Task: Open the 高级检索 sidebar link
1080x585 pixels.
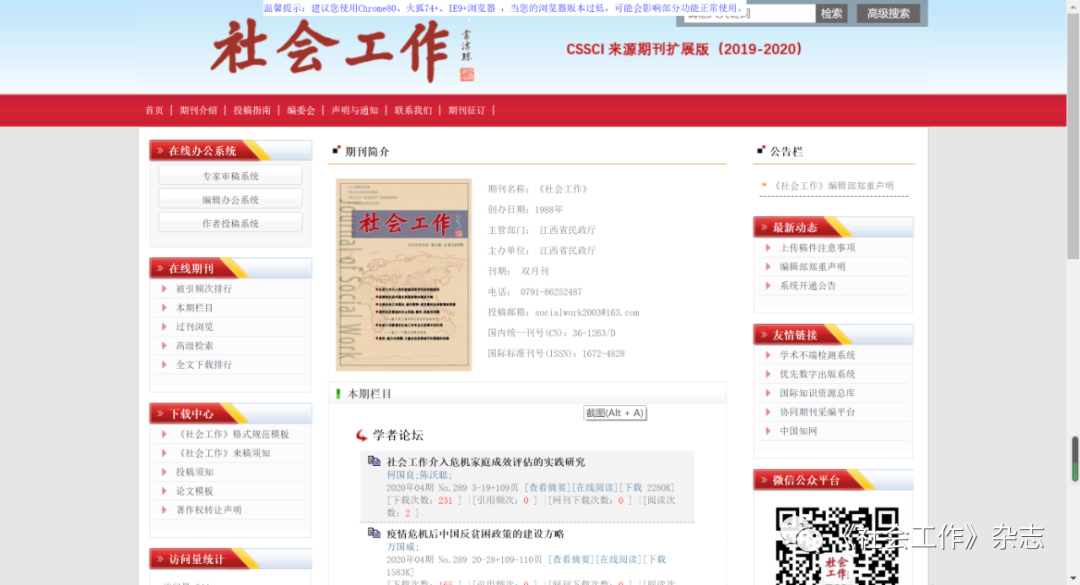Action: [x=194, y=346]
